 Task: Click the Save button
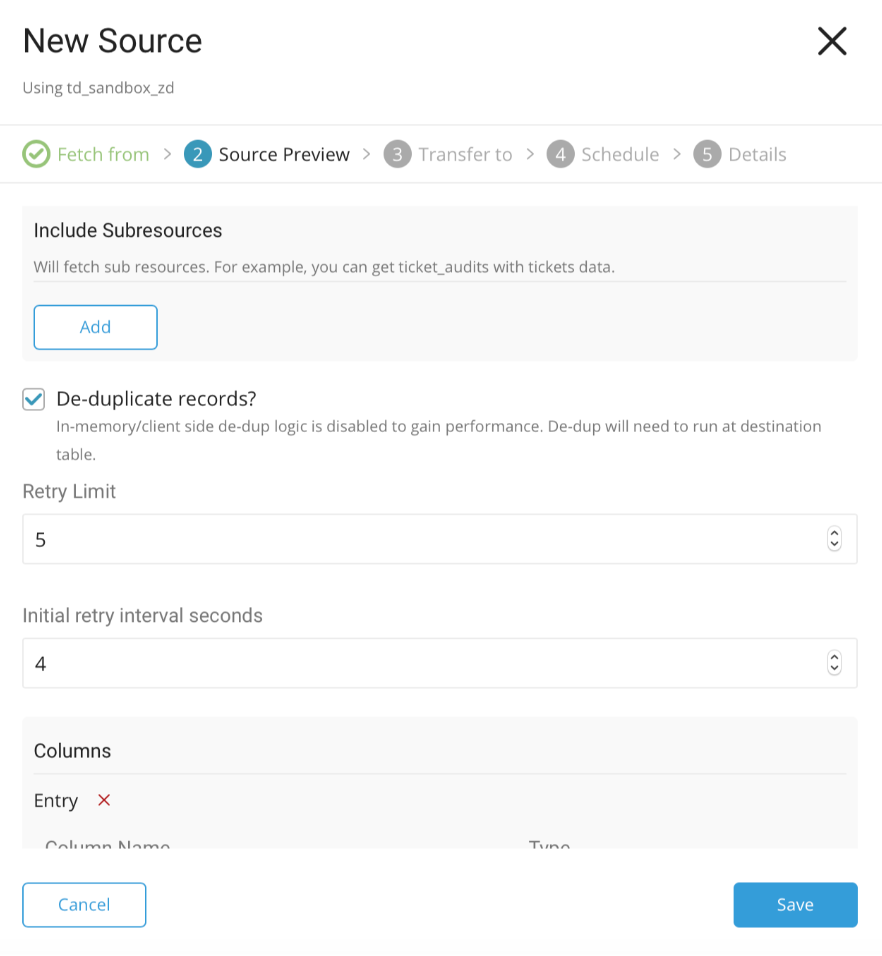(x=795, y=905)
